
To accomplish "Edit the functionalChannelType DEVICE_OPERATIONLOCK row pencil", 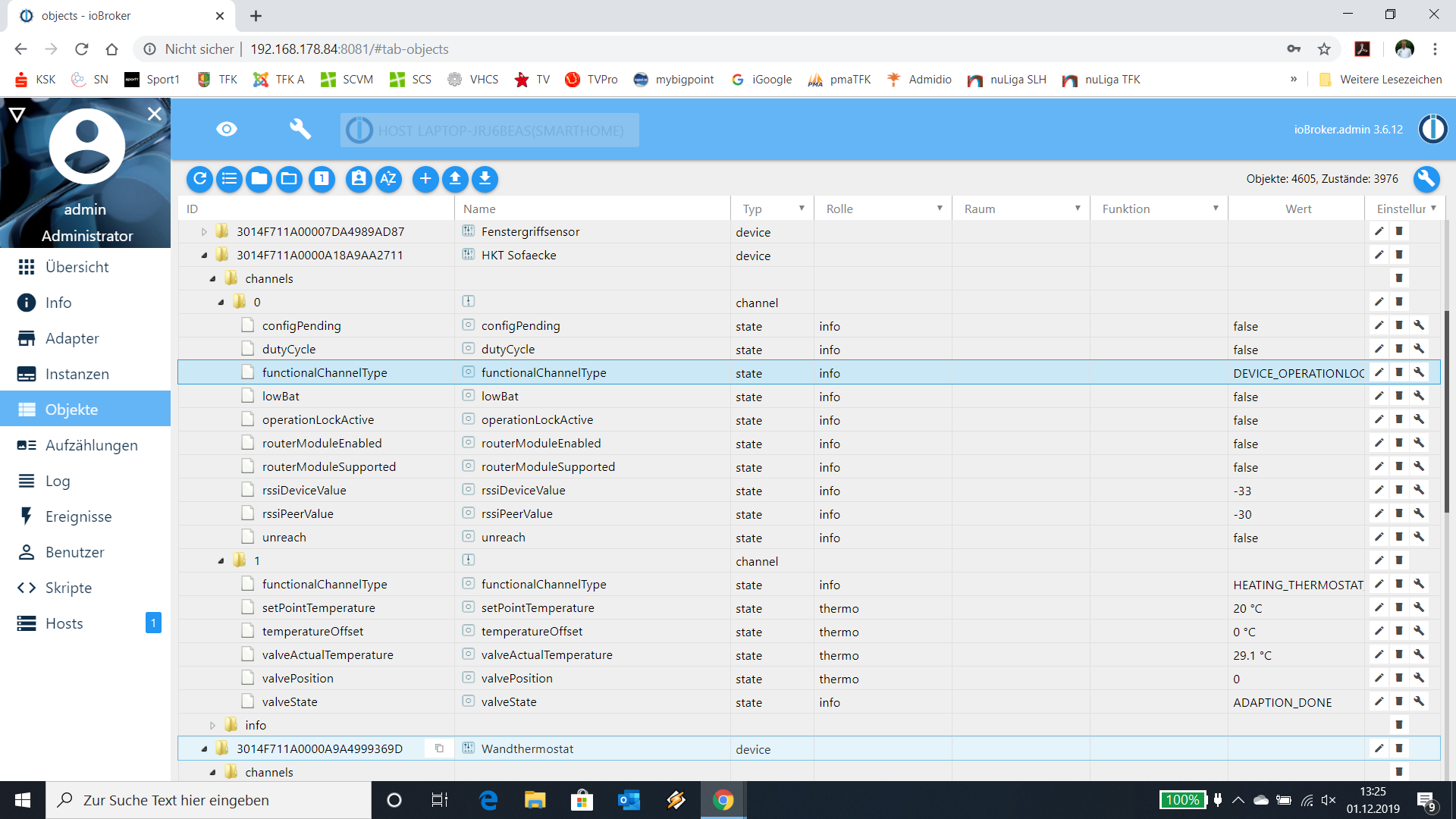I will coord(1379,372).
